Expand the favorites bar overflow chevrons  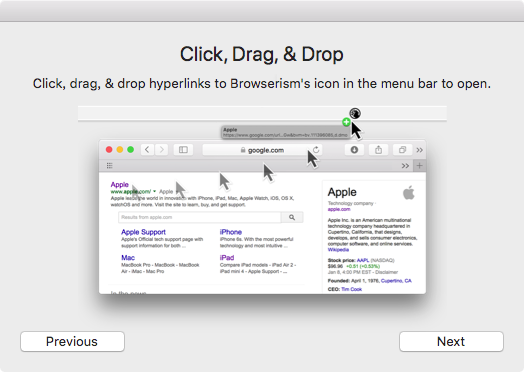tap(405, 166)
